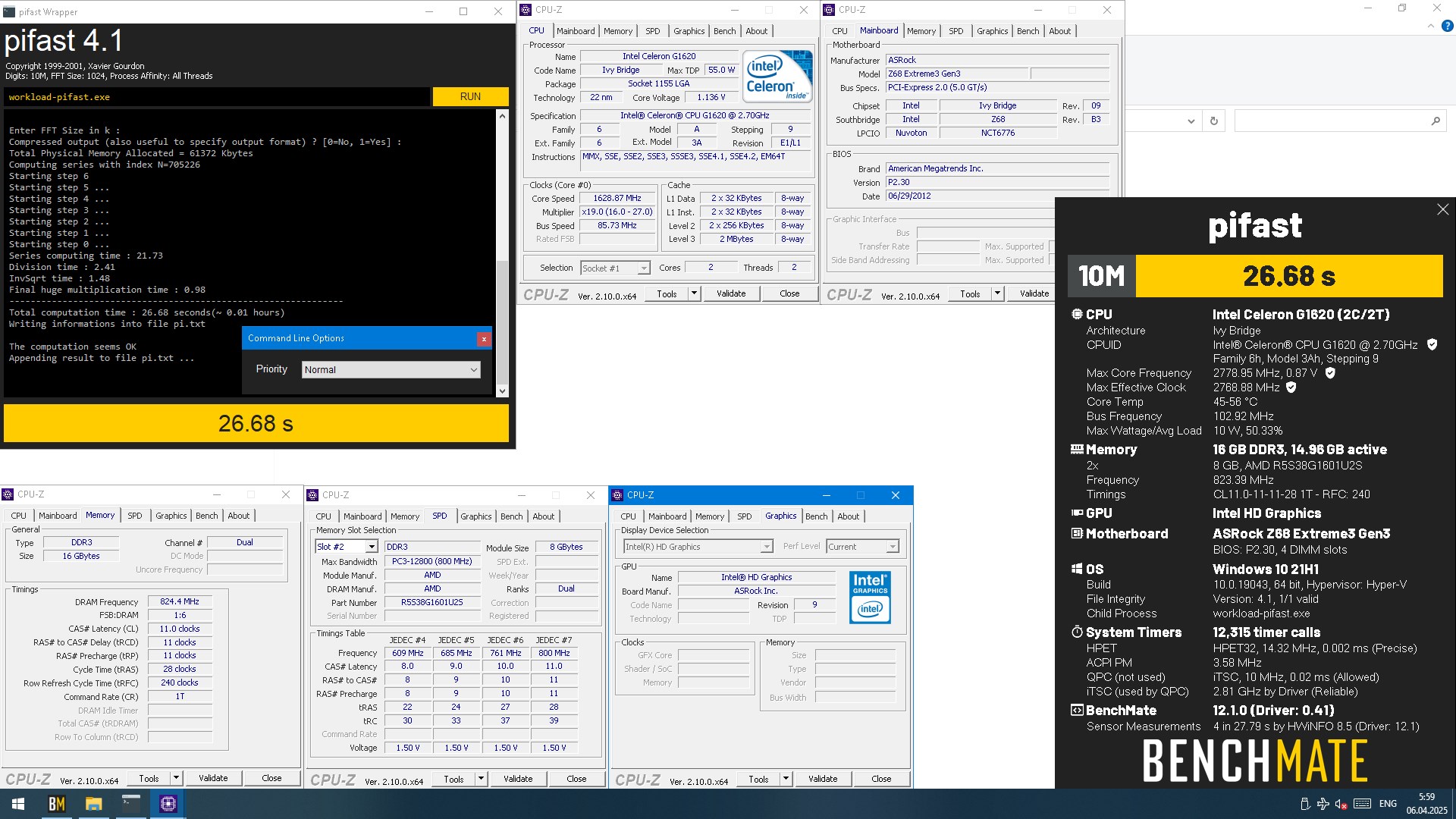Viewport: 1456px width, 819px height.
Task: Click the shield next to Max Effective Clock
Action: click(x=1291, y=387)
